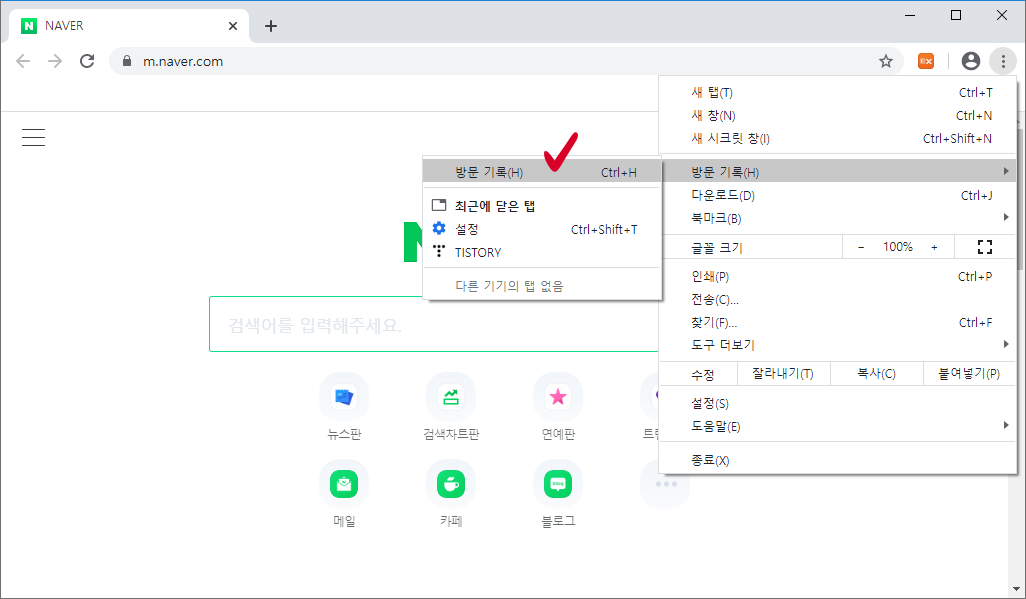Viewport: 1026px width, 599px height.
Task: Open the 블로그 icon
Action: (x=558, y=484)
